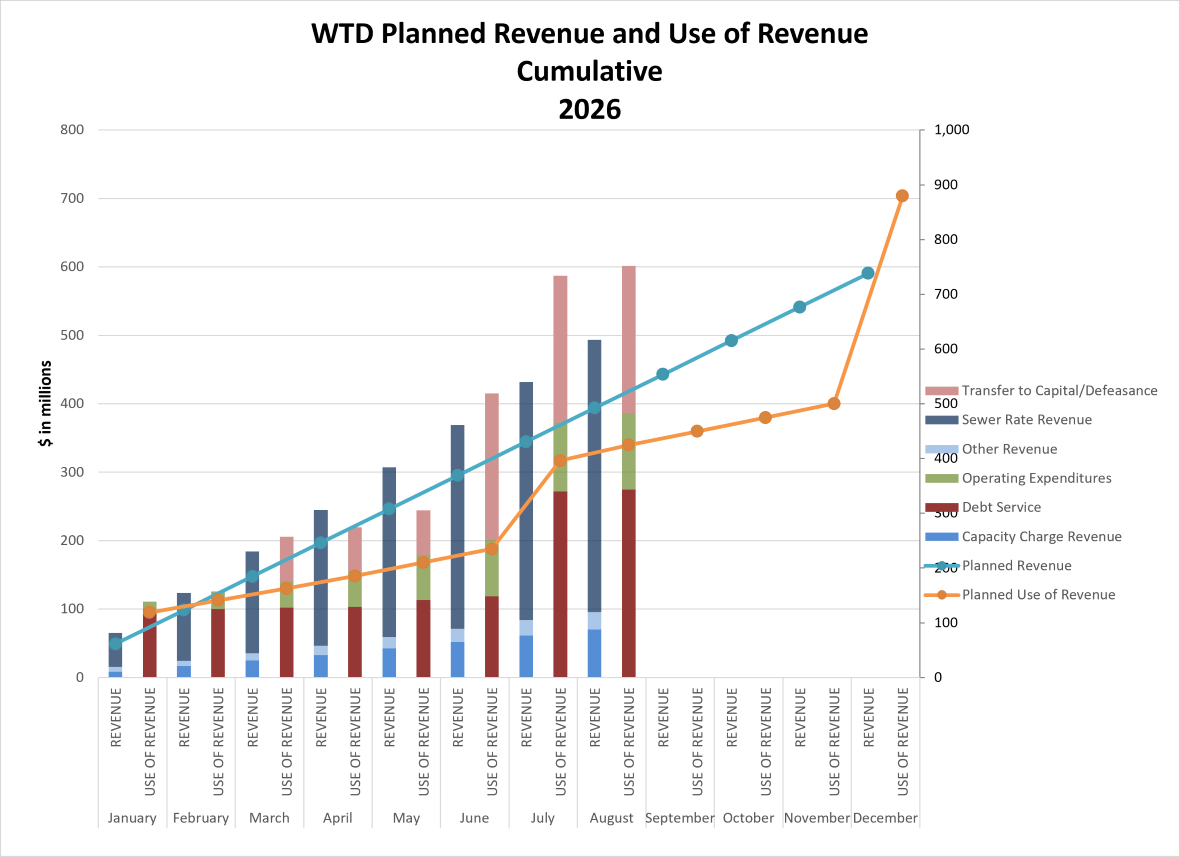Select legend text 'Other Revenue'
This screenshot has width=1180, height=857.
tap(1009, 449)
